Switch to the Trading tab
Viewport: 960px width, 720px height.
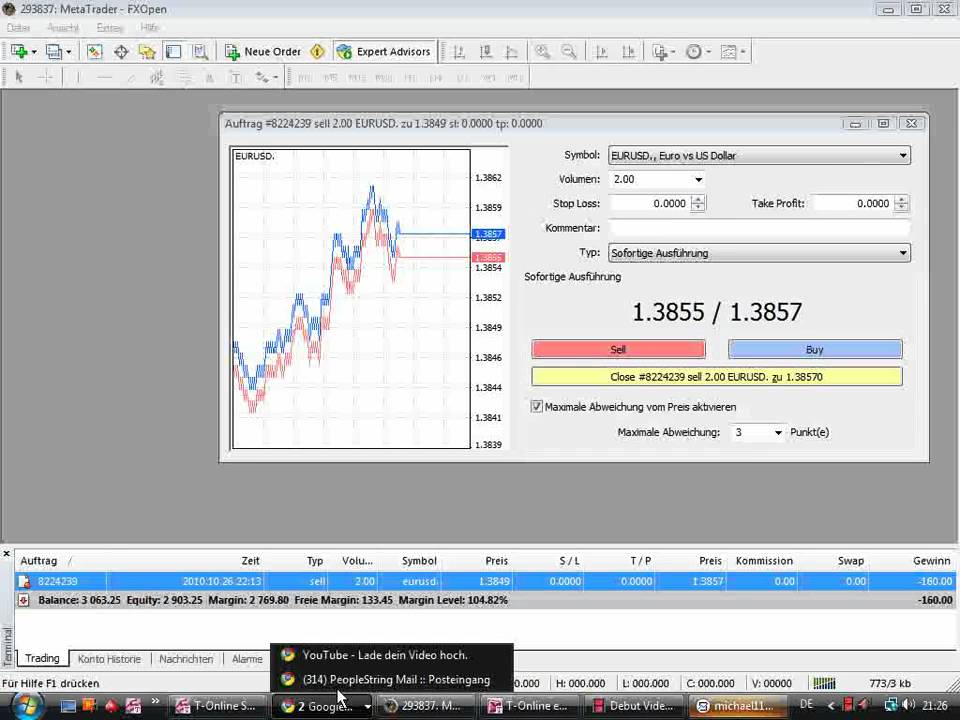pos(42,658)
